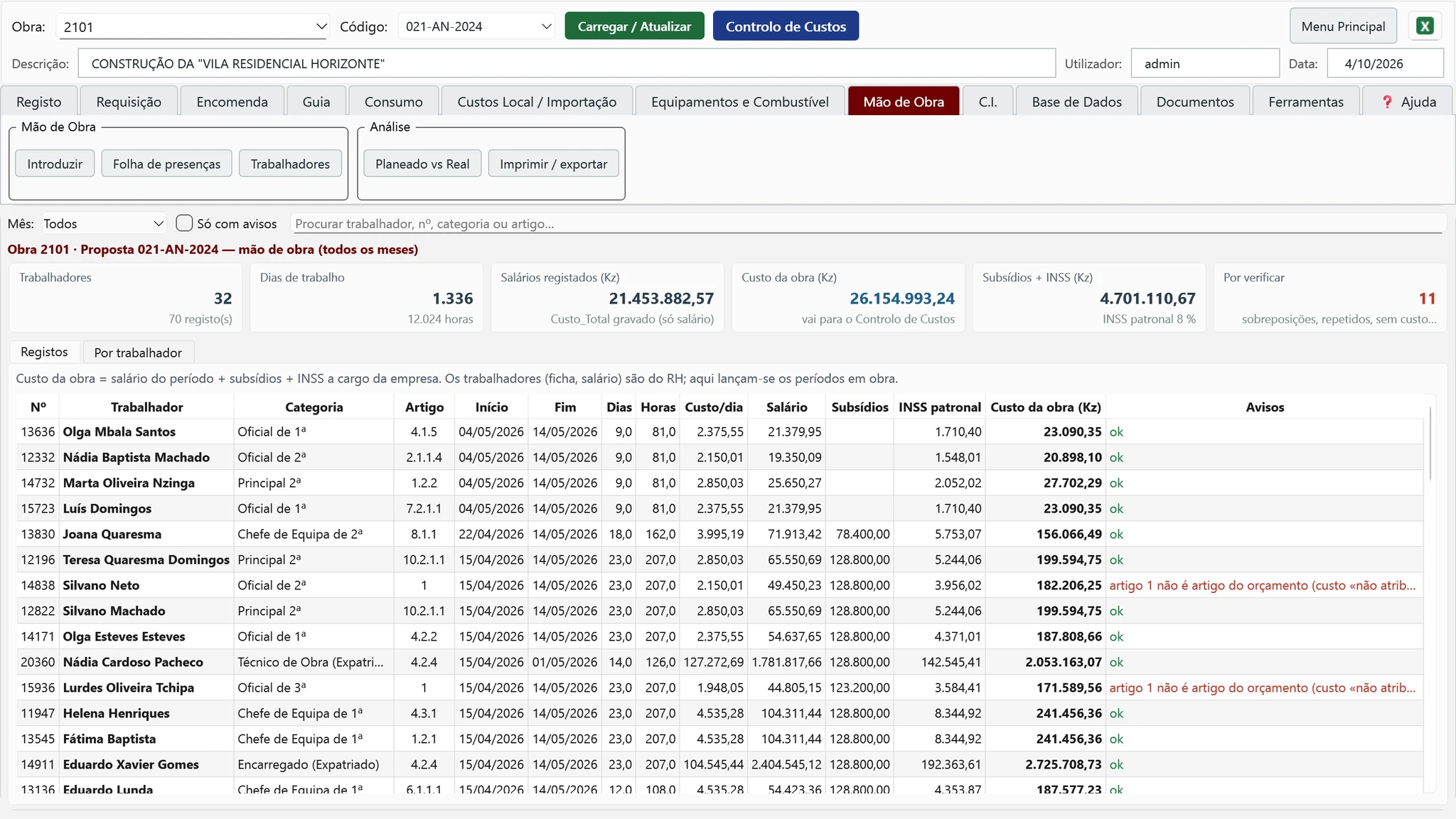Viewport: 1456px width, 819px height.
Task: Enable the Só com avisos checkbox
Action: tap(184, 223)
